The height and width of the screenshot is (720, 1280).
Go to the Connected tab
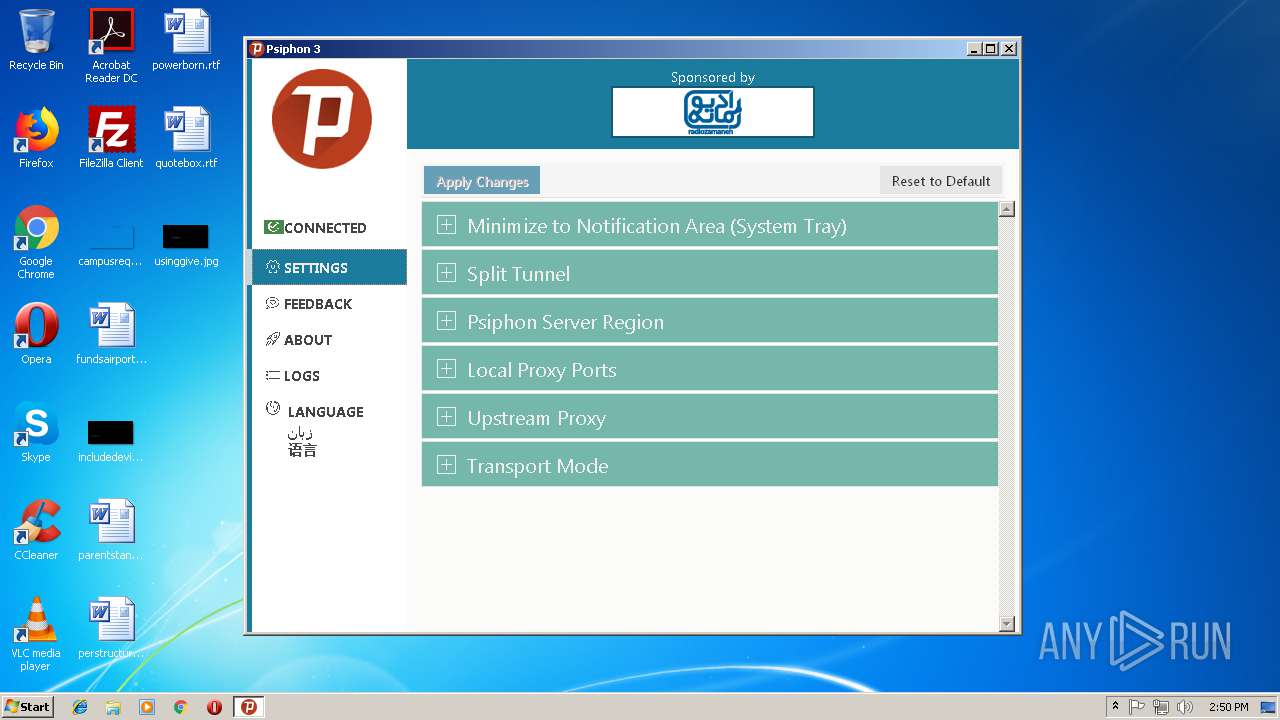[329, 228]
